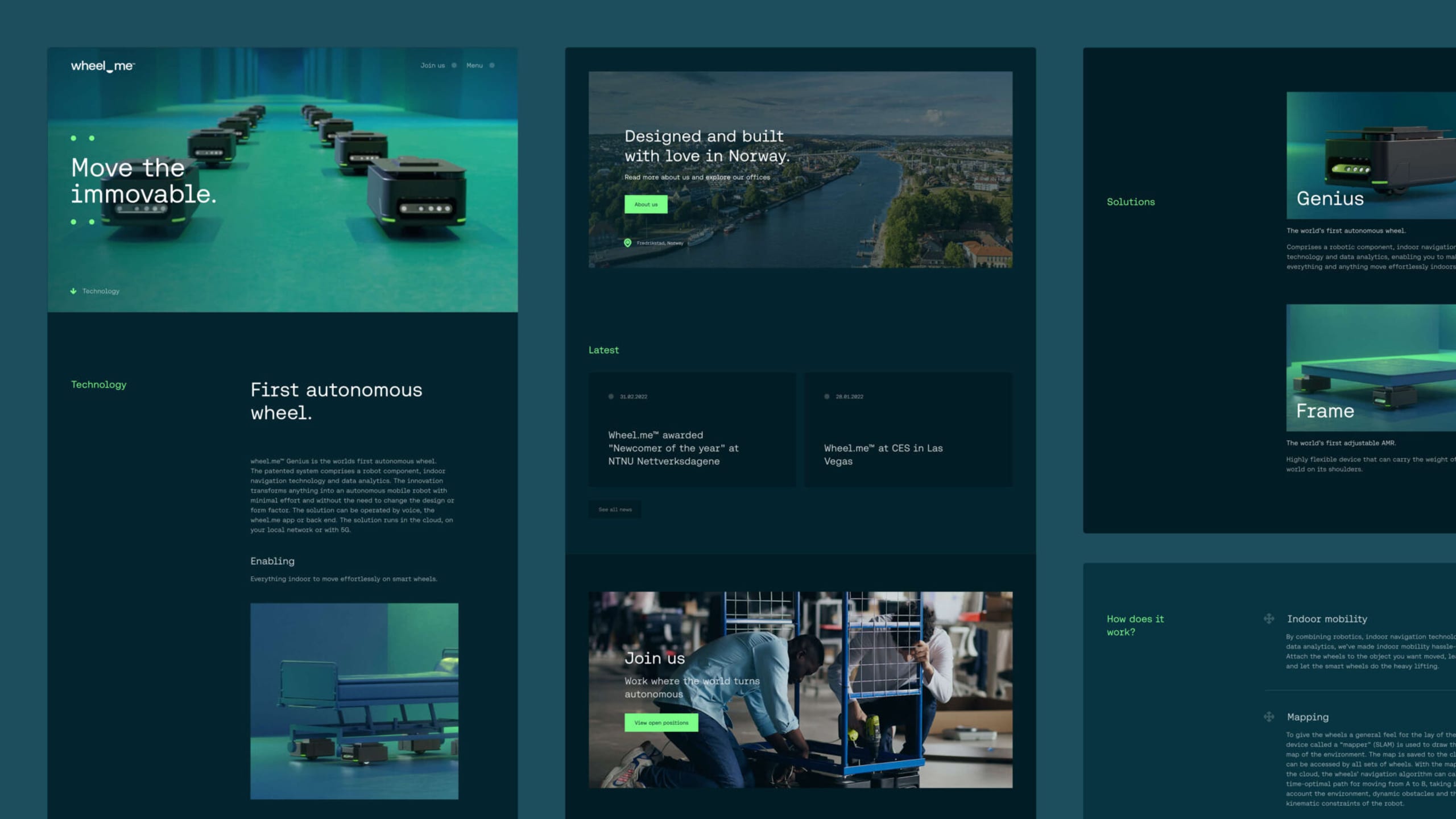Select the Genius product thumbnail
The image size is (1456, 819).
pos(1371,155)
